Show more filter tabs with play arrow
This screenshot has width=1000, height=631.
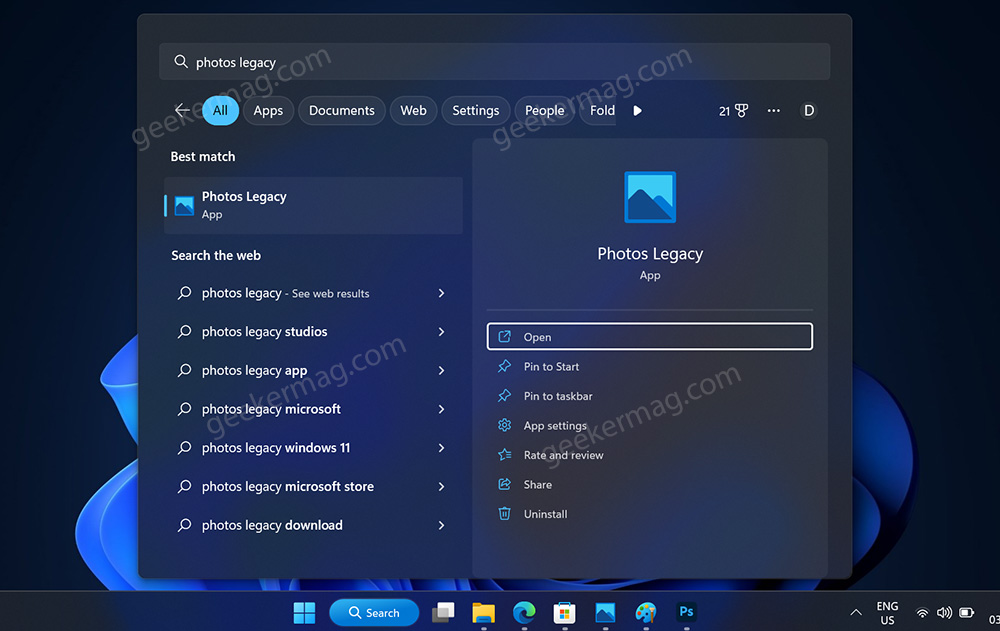click(637, 111)
